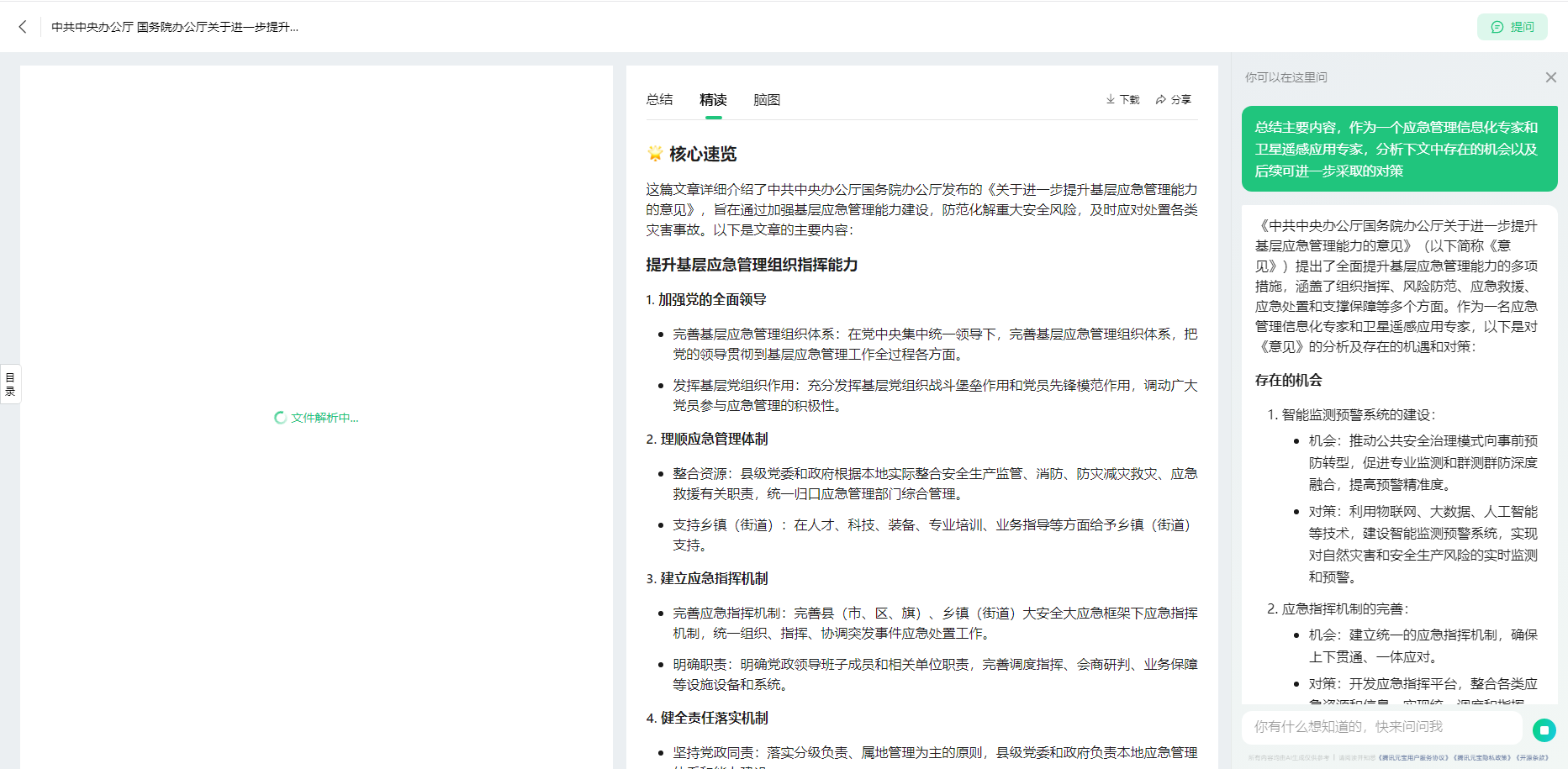The width and height of the screenshot is (1568, 769).
Task: Click the green user question bubble
Action: point(1399,149)
